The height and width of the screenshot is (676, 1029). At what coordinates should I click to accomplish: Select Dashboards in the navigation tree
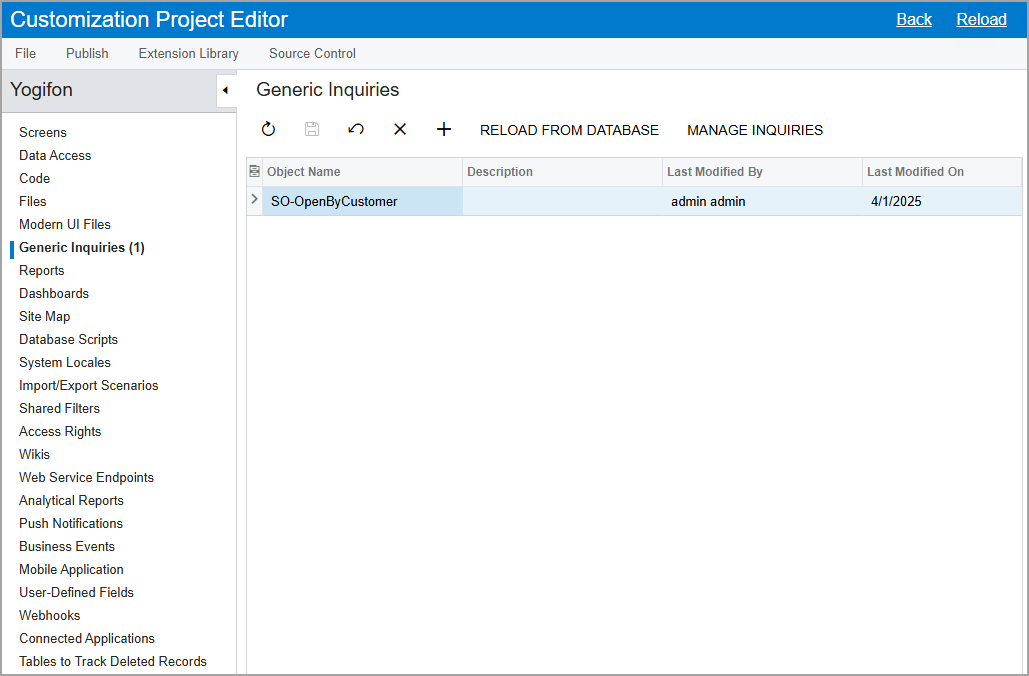54,293
